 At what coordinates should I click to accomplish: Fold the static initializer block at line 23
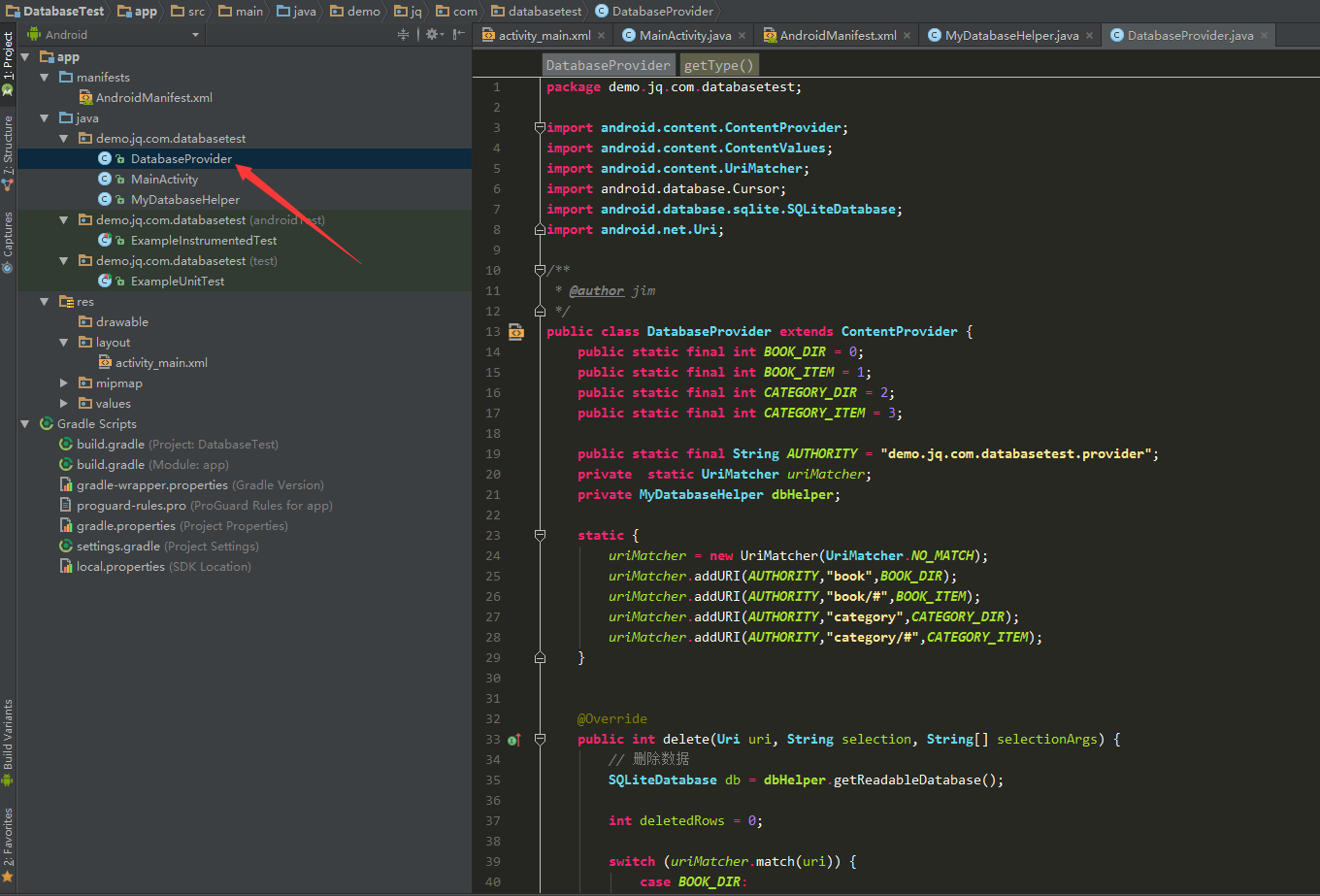540,536
